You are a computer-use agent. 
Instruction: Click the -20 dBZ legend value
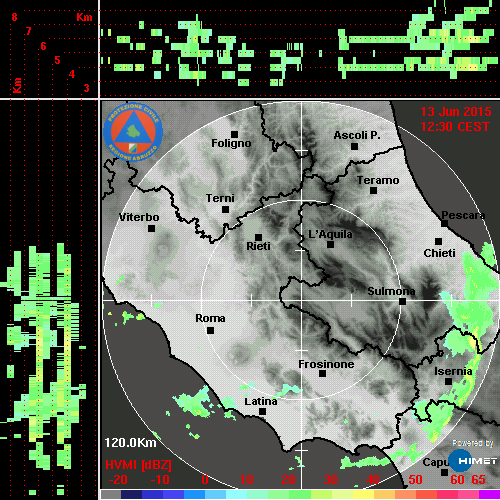118,480
